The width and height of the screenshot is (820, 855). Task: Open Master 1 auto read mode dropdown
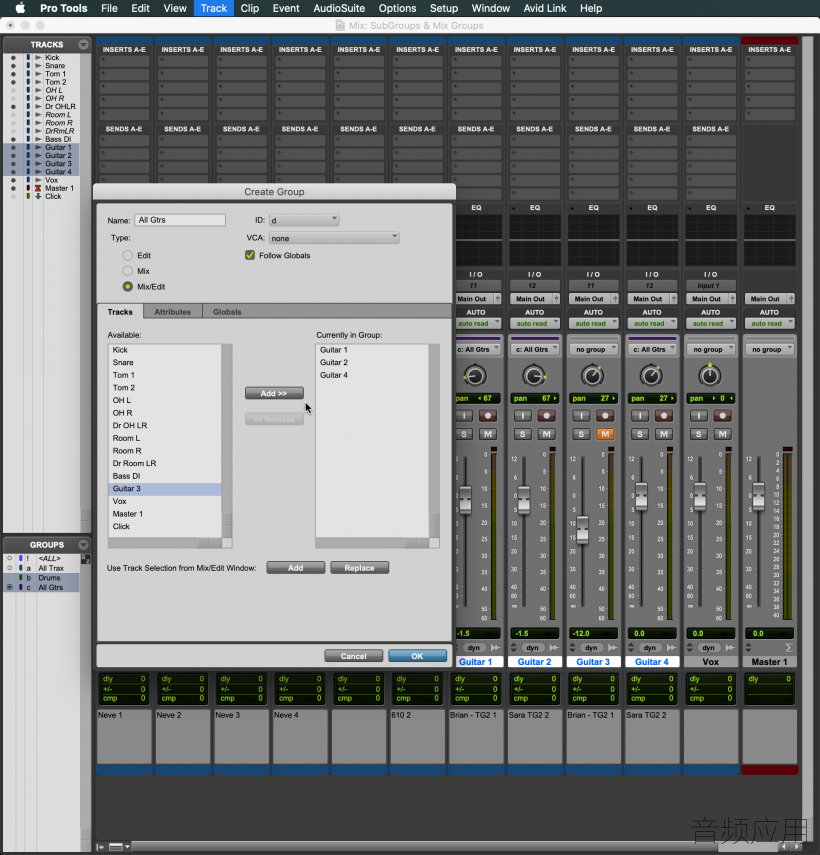(x=769, y=323)
